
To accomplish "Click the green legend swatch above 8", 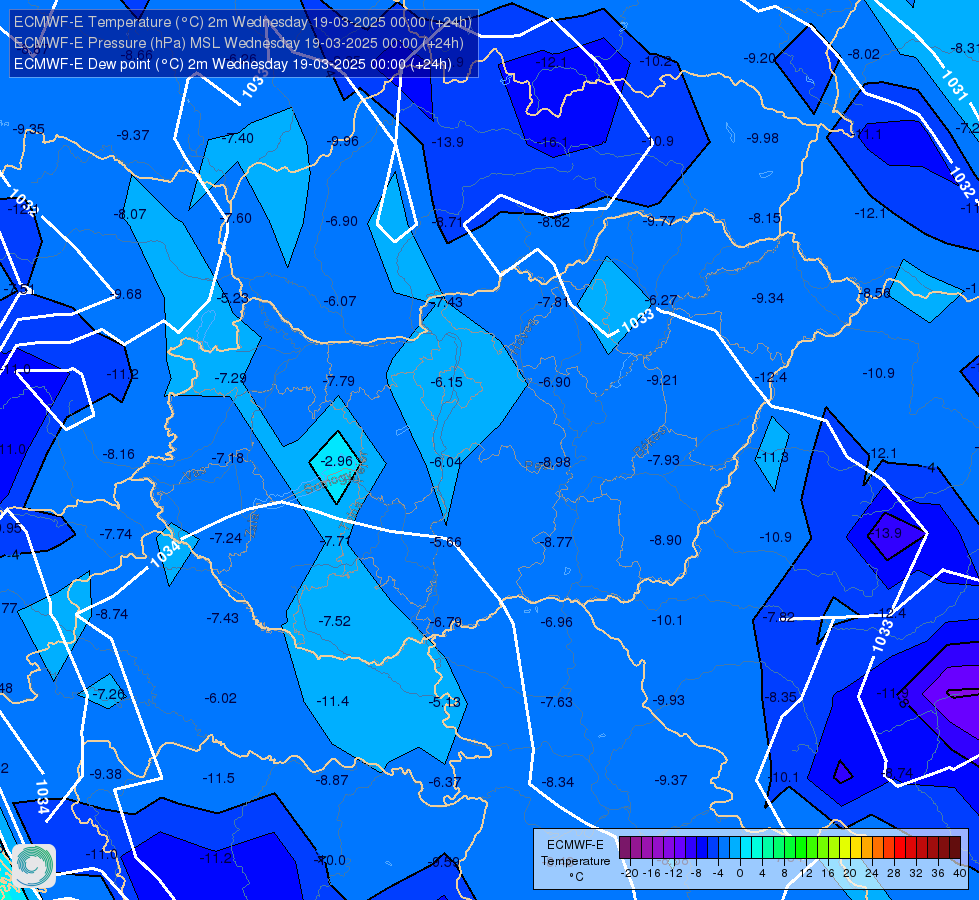I will tap(790, 848).
